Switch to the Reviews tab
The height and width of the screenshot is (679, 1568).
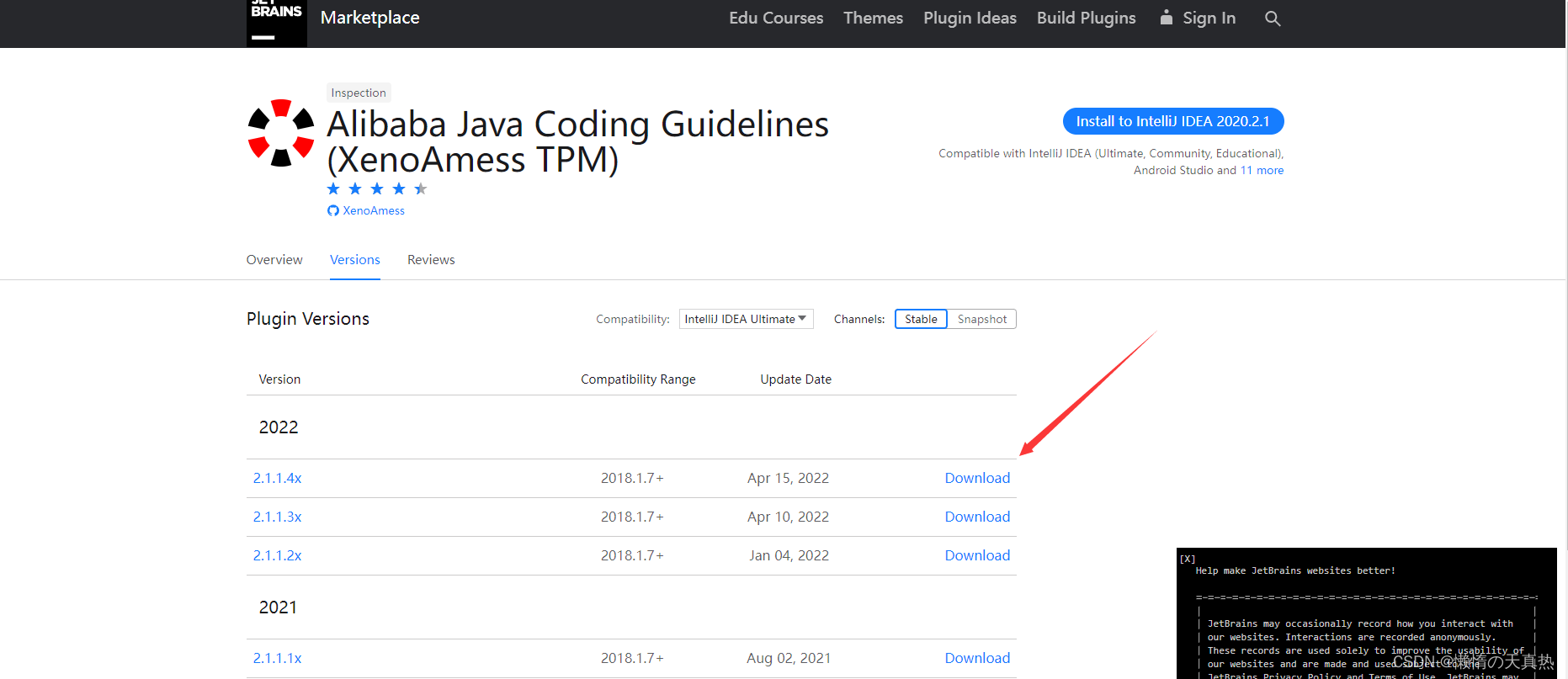coord(431,260)
